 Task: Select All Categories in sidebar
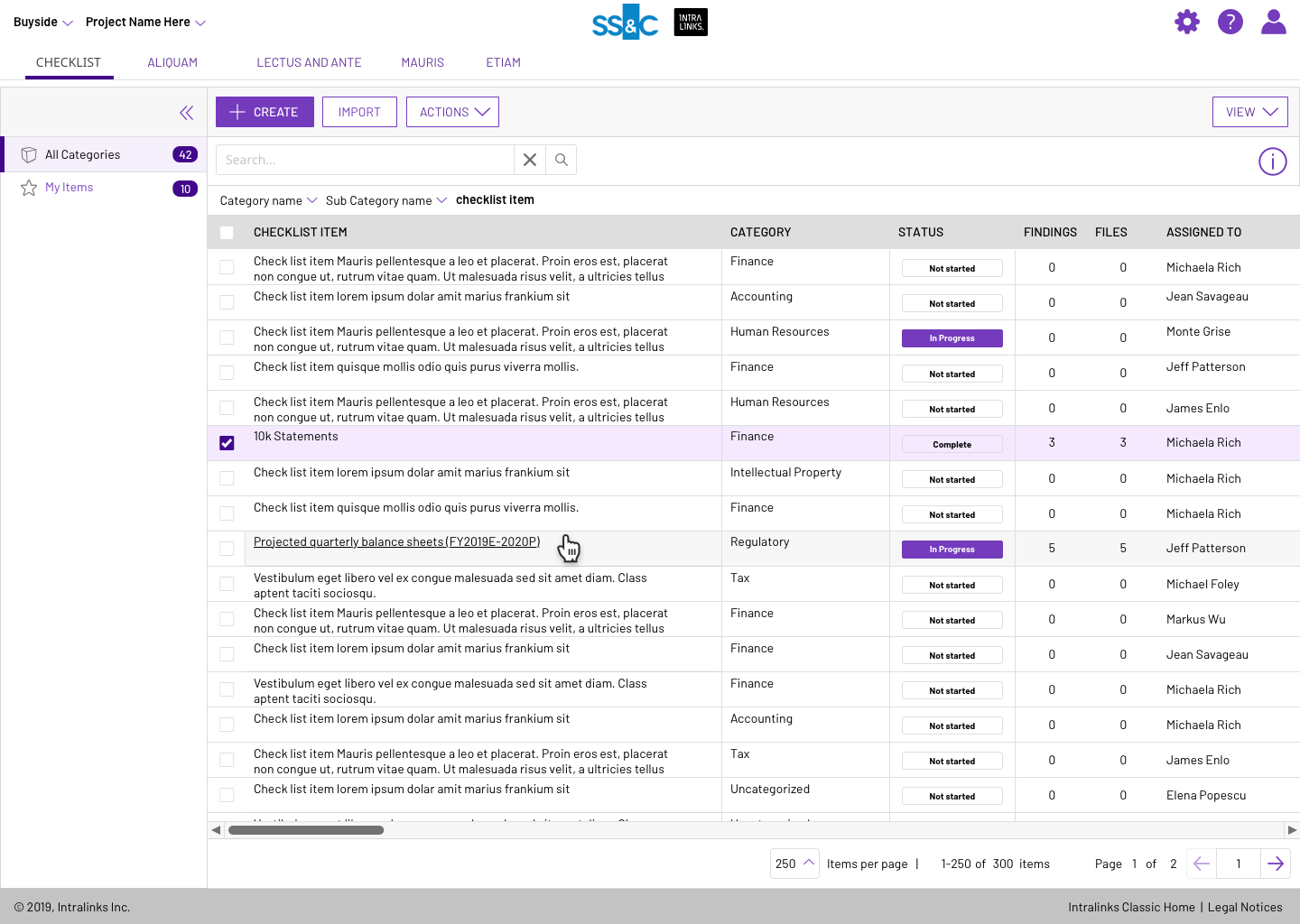point(104,154)
